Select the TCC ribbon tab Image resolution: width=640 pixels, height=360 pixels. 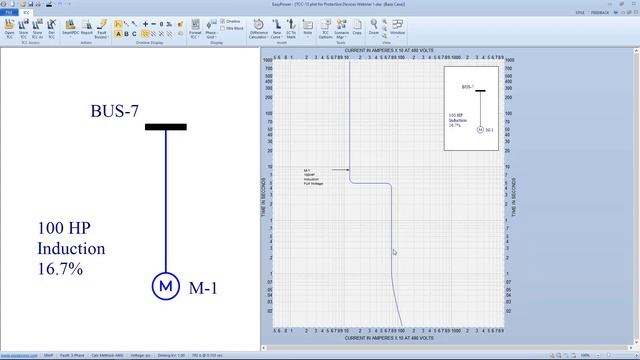click(x=26, y=13)
